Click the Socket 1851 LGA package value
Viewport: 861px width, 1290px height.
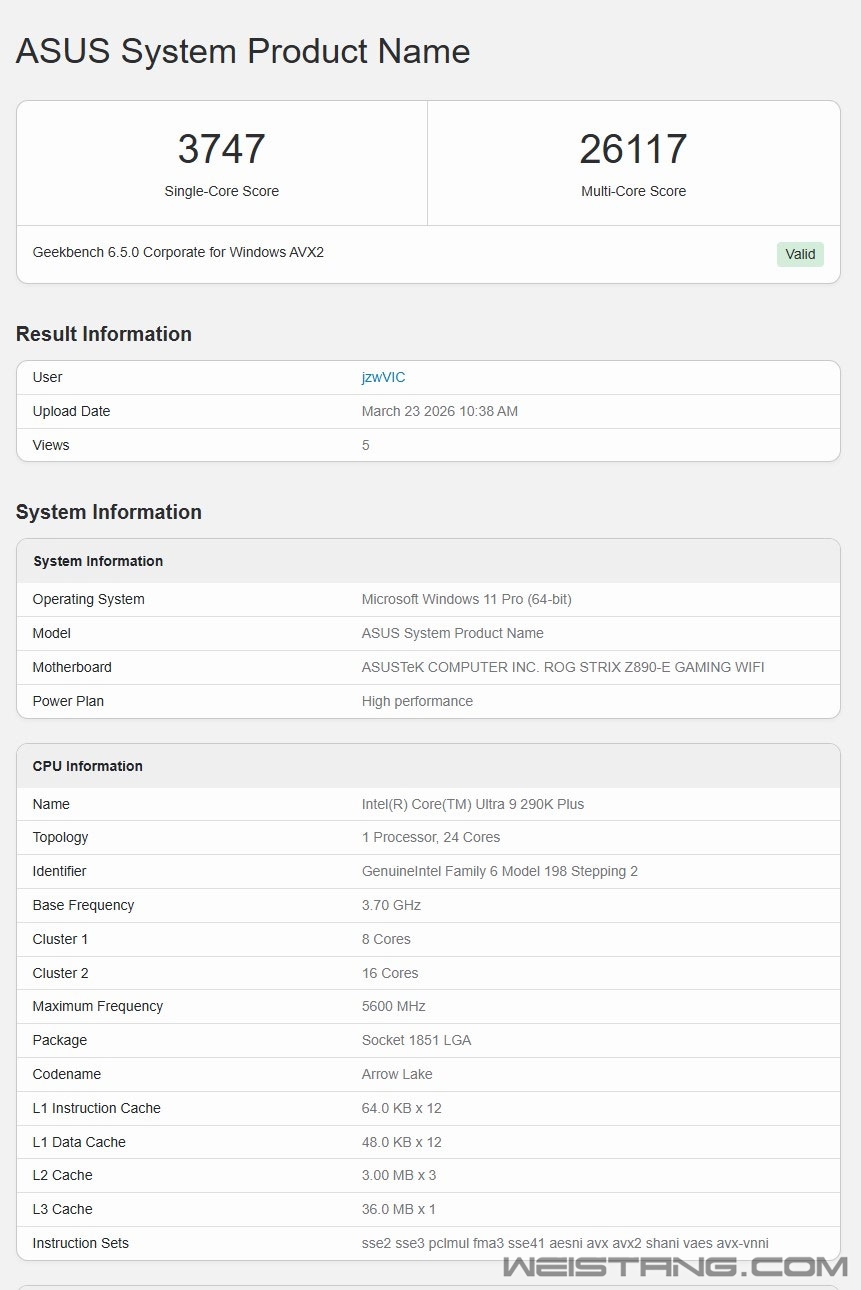(416, 1040)
